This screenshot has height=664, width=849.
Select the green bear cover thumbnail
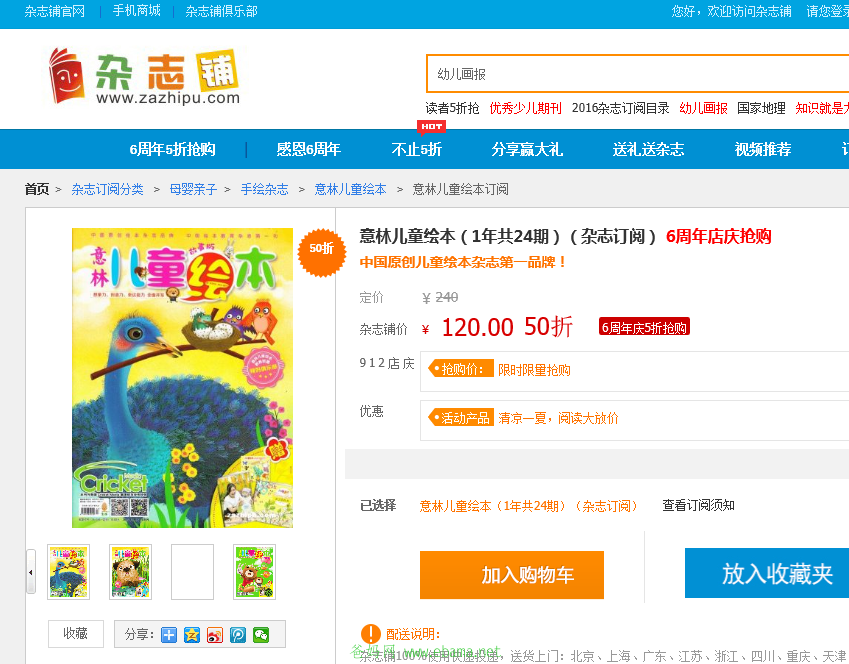(254, 572)
